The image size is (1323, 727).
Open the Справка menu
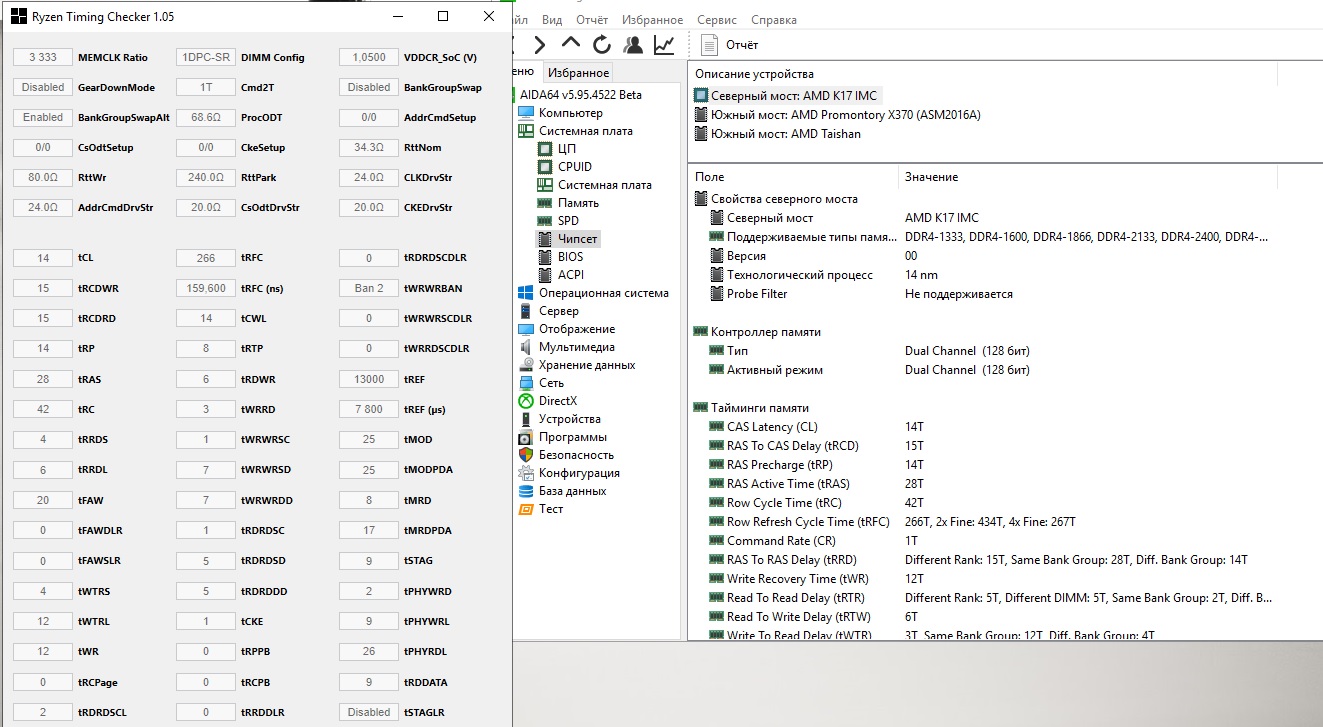point(774,20)
